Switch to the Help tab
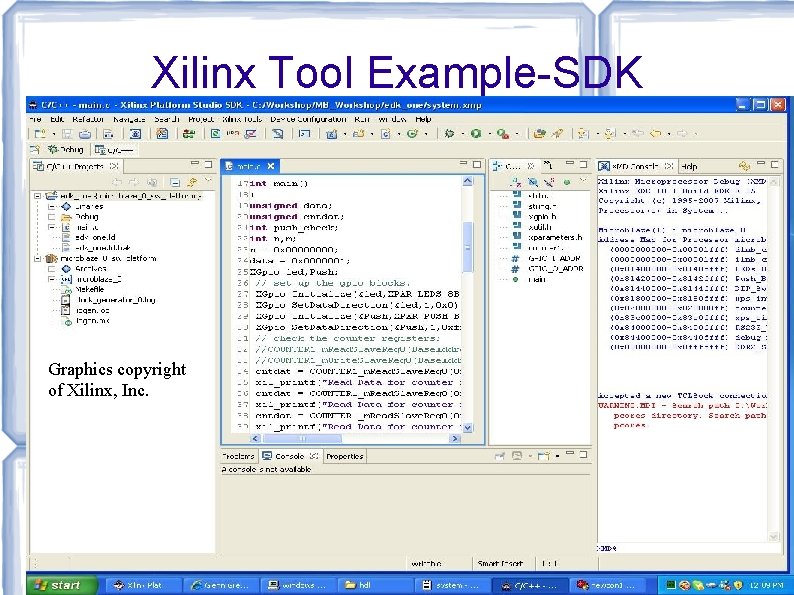Screen dimensions: 794x595 click(689, 166)
